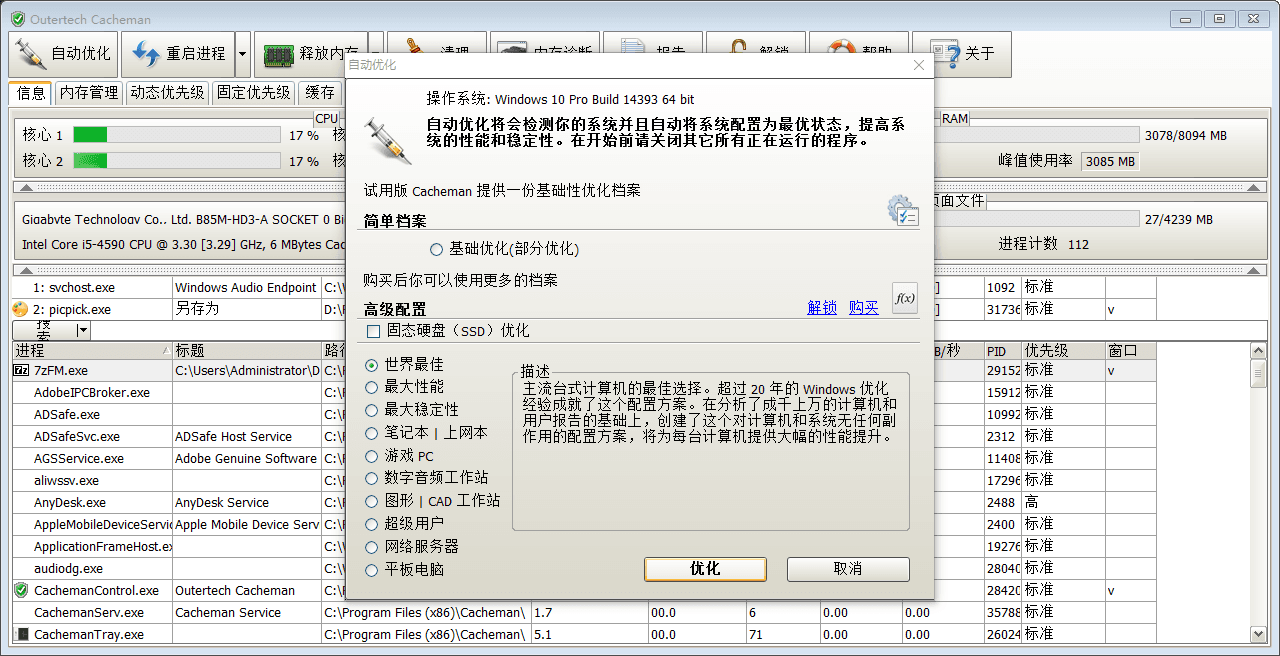Click the 关于 toolbar button
The width and height of the screenshot is (1280, 656).
tap(961, 54)
